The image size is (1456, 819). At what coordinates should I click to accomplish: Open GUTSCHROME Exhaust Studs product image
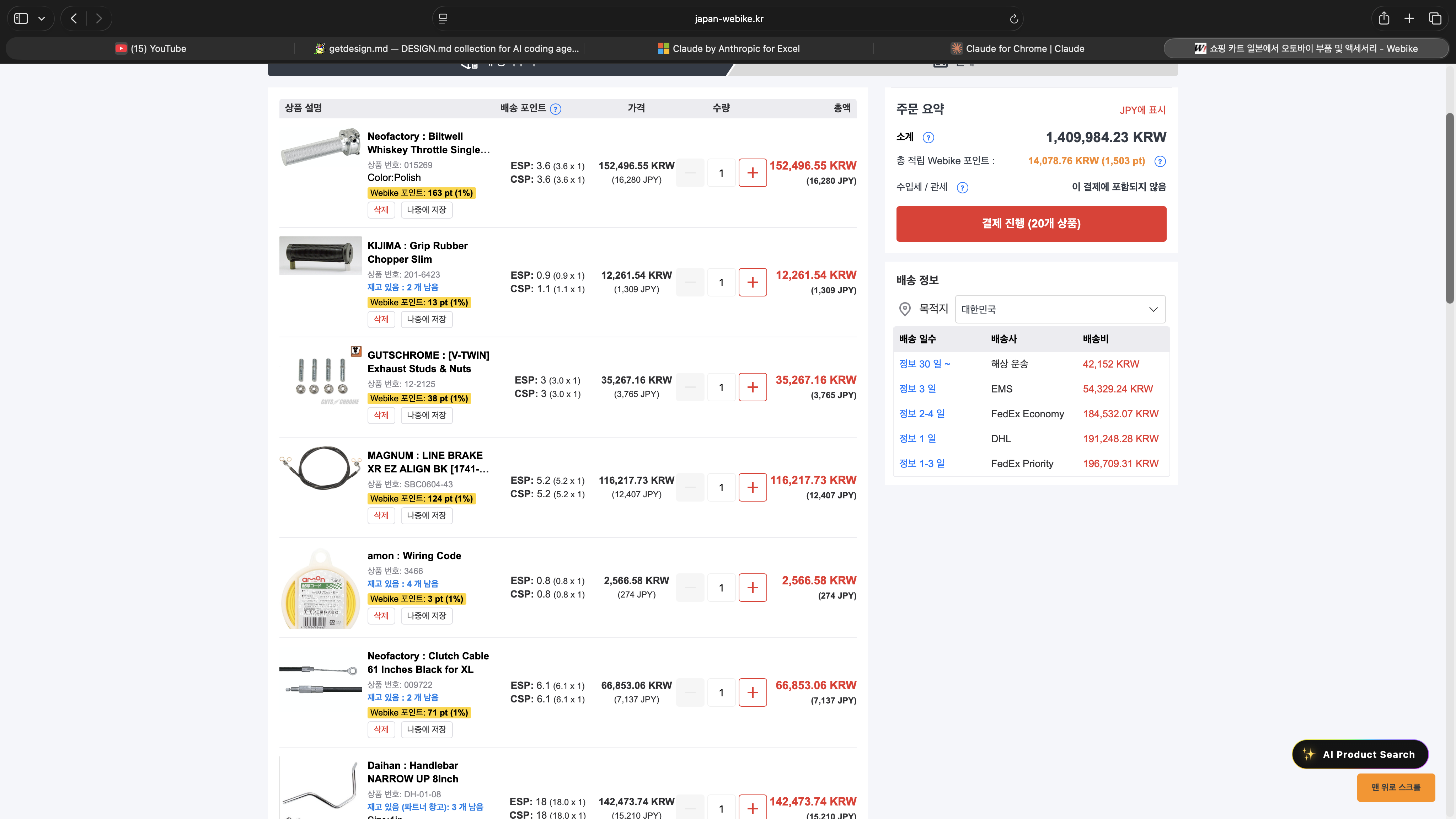(x=321, y=376)
